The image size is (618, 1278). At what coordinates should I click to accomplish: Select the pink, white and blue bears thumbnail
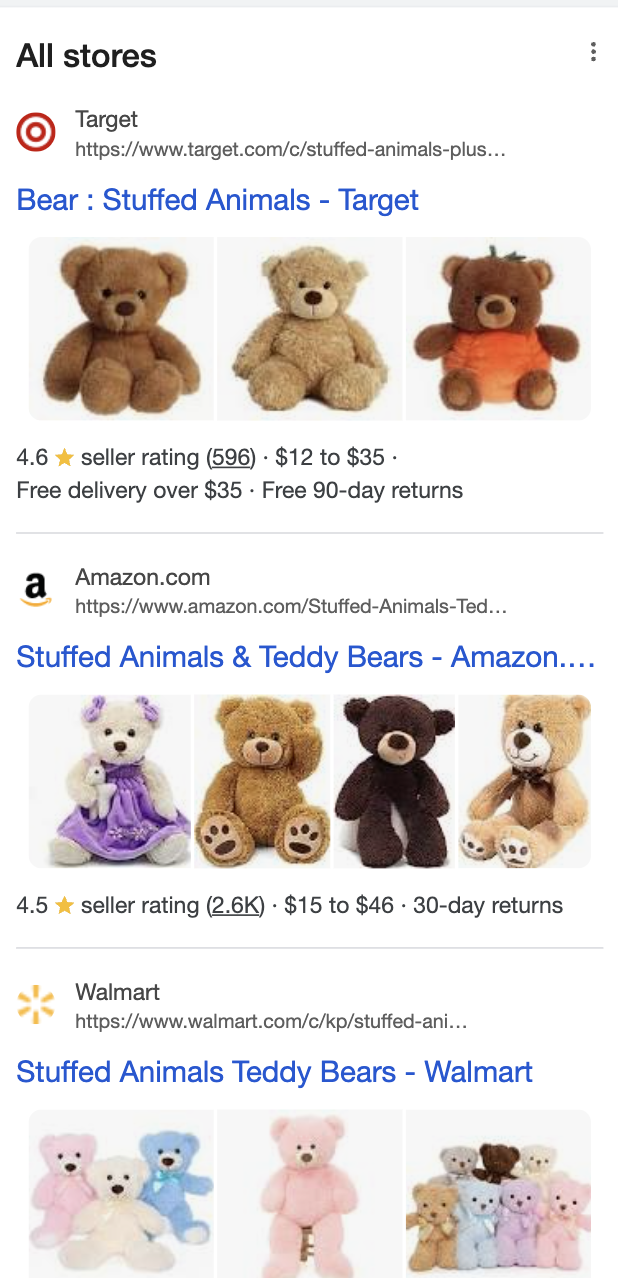tap(121, 1193)
